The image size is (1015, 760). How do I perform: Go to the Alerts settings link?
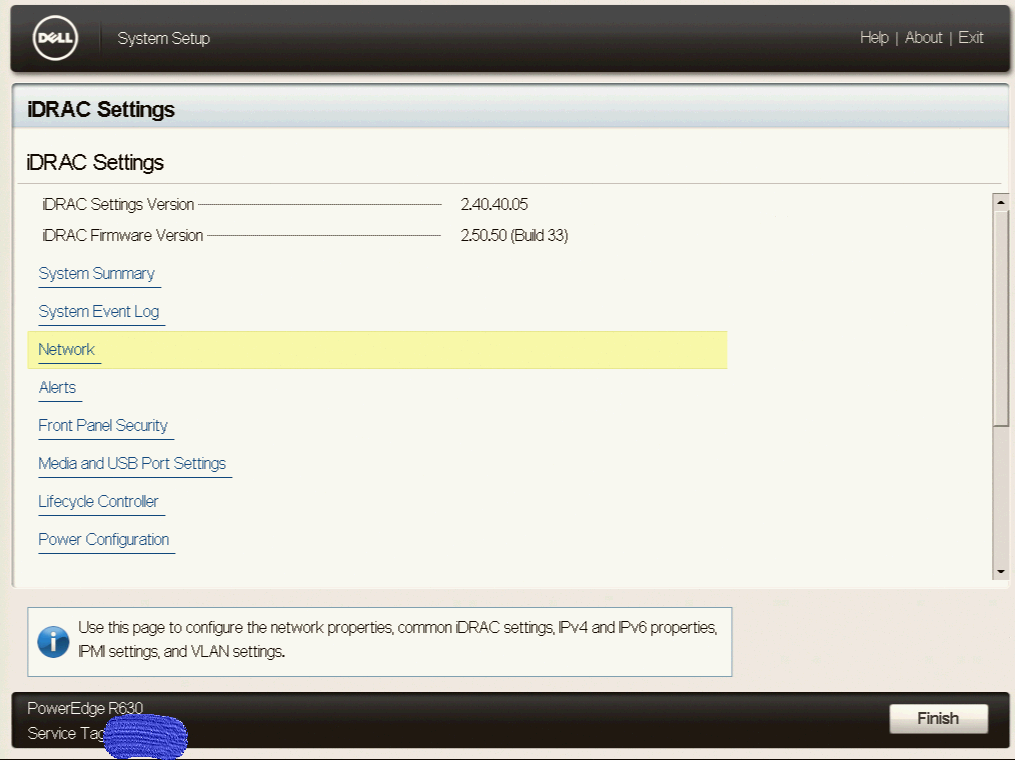(57, 388)
